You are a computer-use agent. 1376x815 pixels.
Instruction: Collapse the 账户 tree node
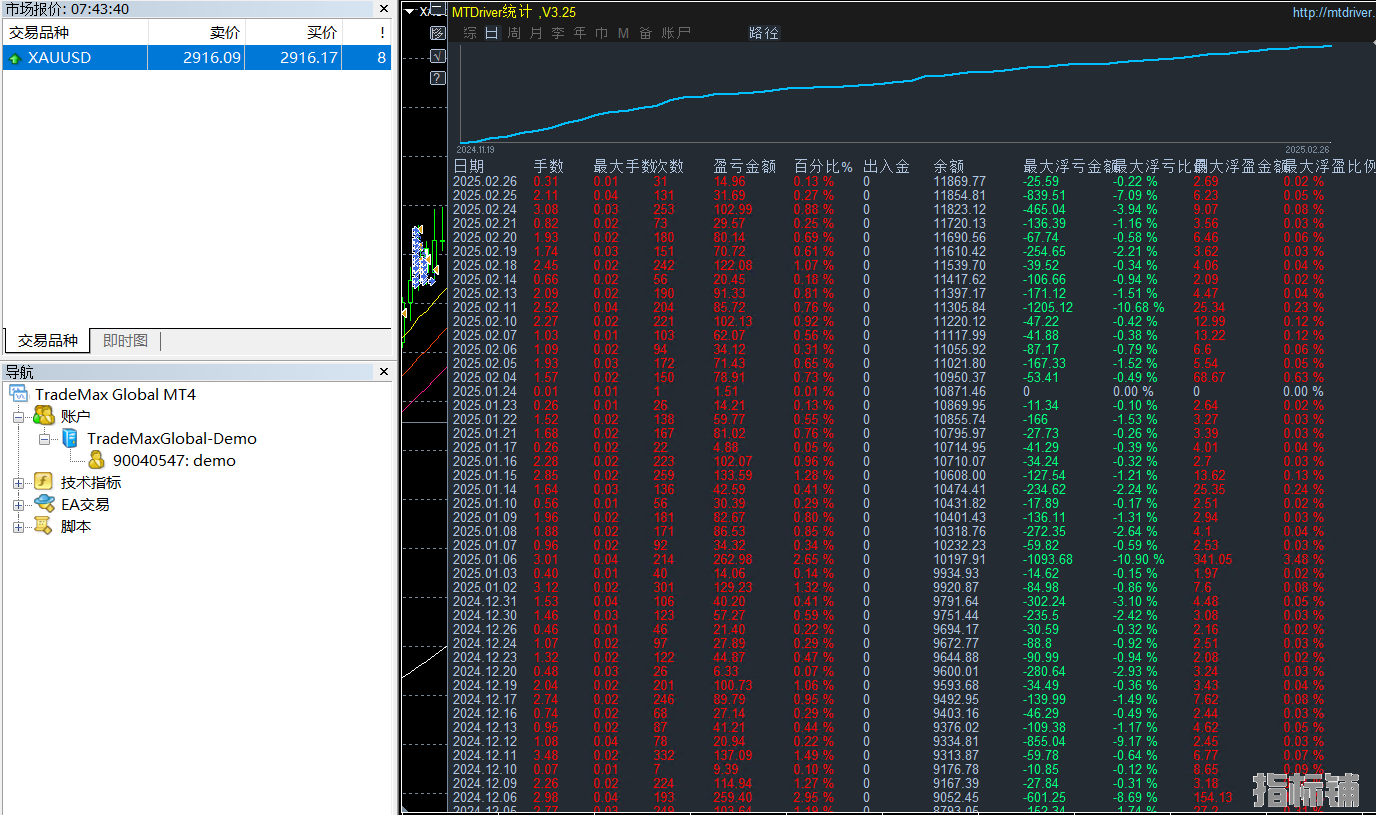tap(18, 417)
